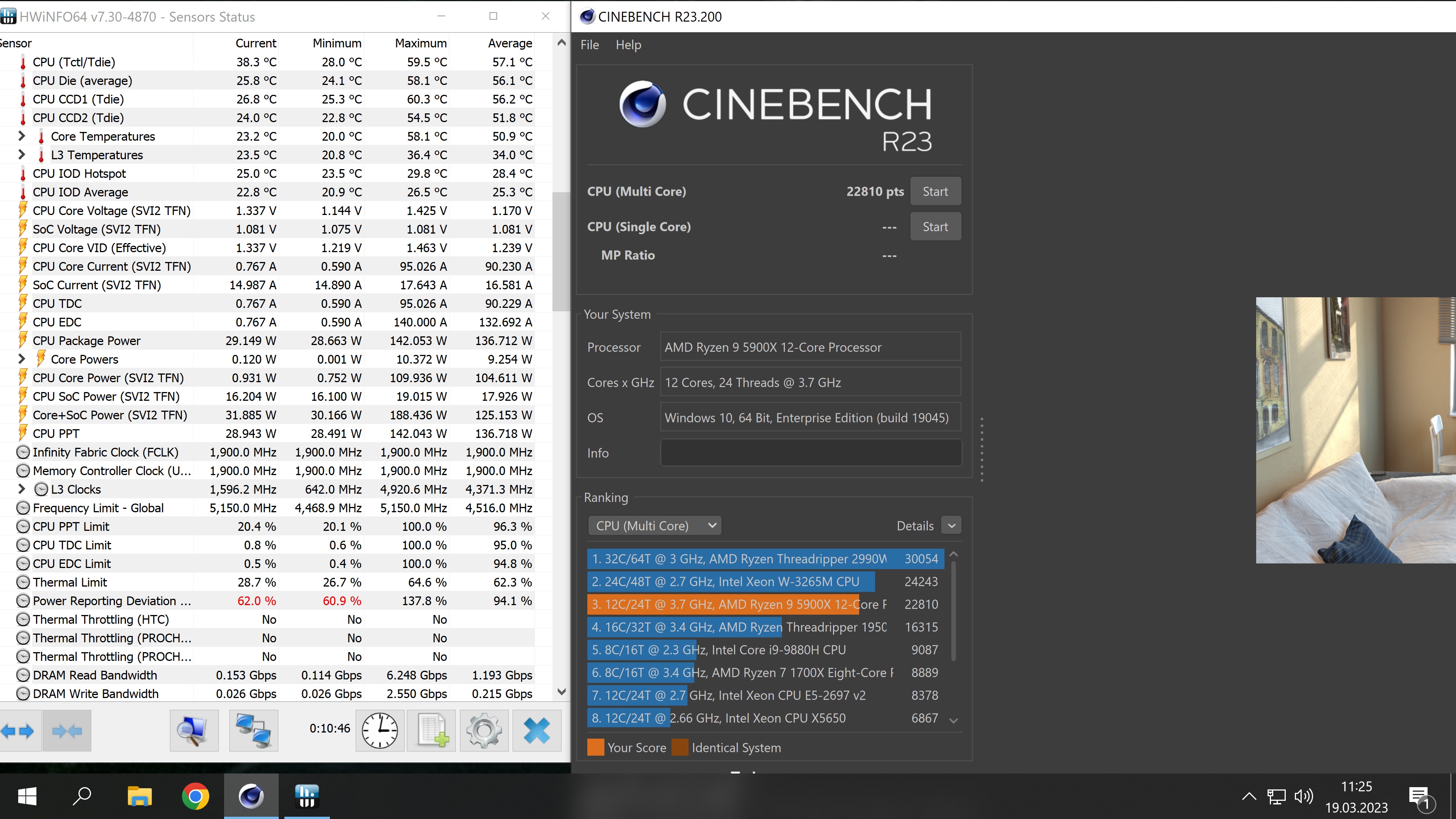Click DRAM Read Bandwidth gauge icon
Viewport: 1456px width, 819px height.
click(x=23, y=675)
